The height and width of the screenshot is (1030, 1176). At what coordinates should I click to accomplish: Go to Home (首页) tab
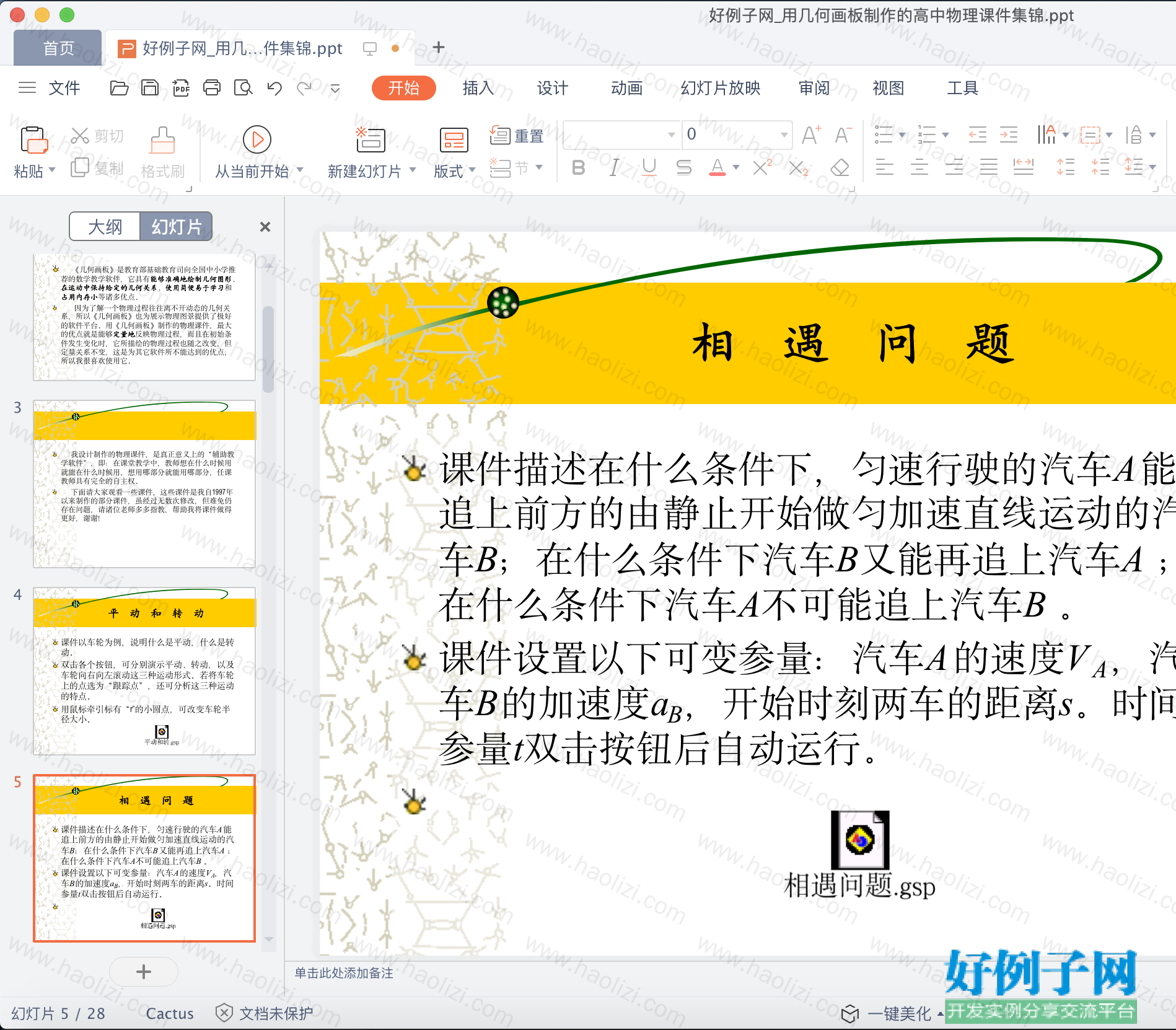pos(58,48)
